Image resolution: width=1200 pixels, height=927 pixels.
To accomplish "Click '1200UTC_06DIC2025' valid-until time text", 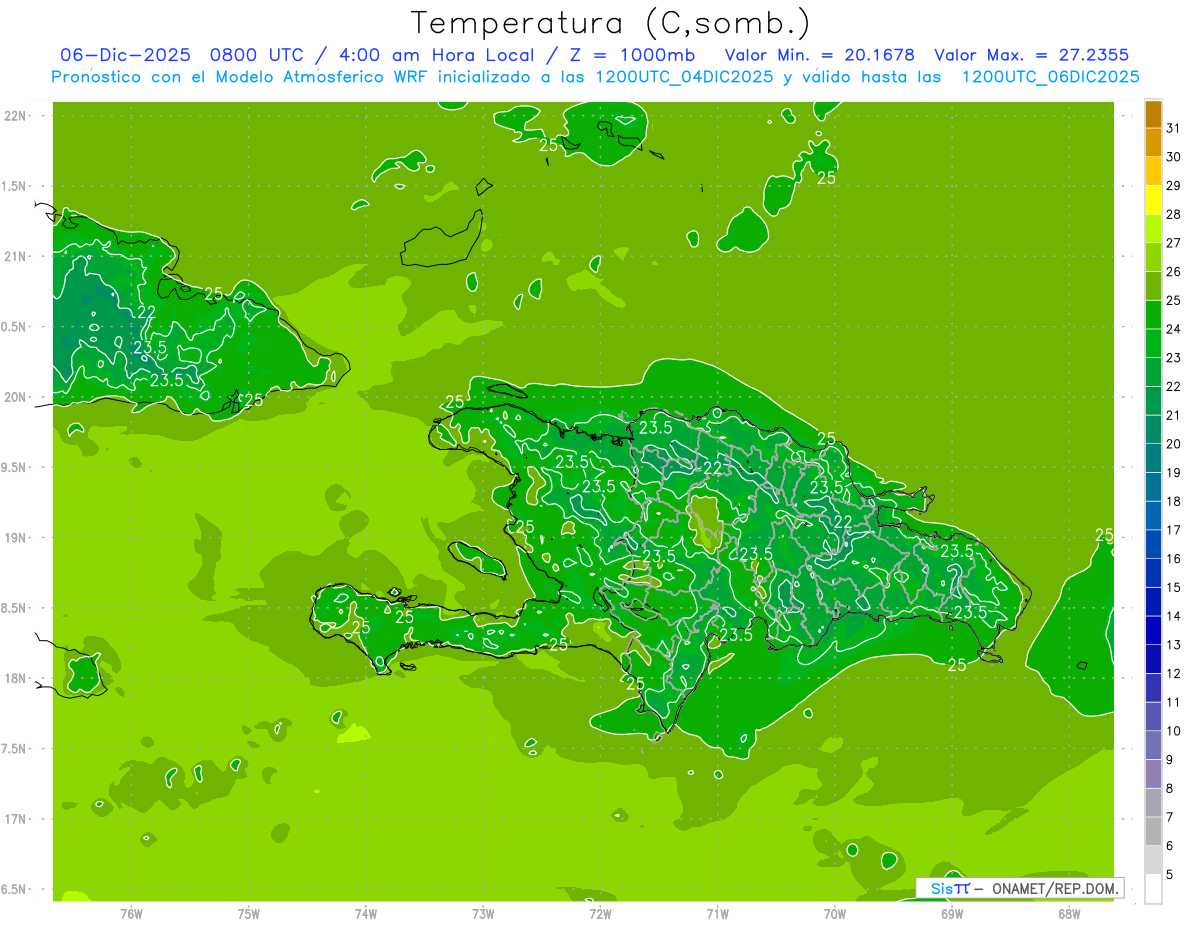I will pyautogui.click(x=1050, y=77).
